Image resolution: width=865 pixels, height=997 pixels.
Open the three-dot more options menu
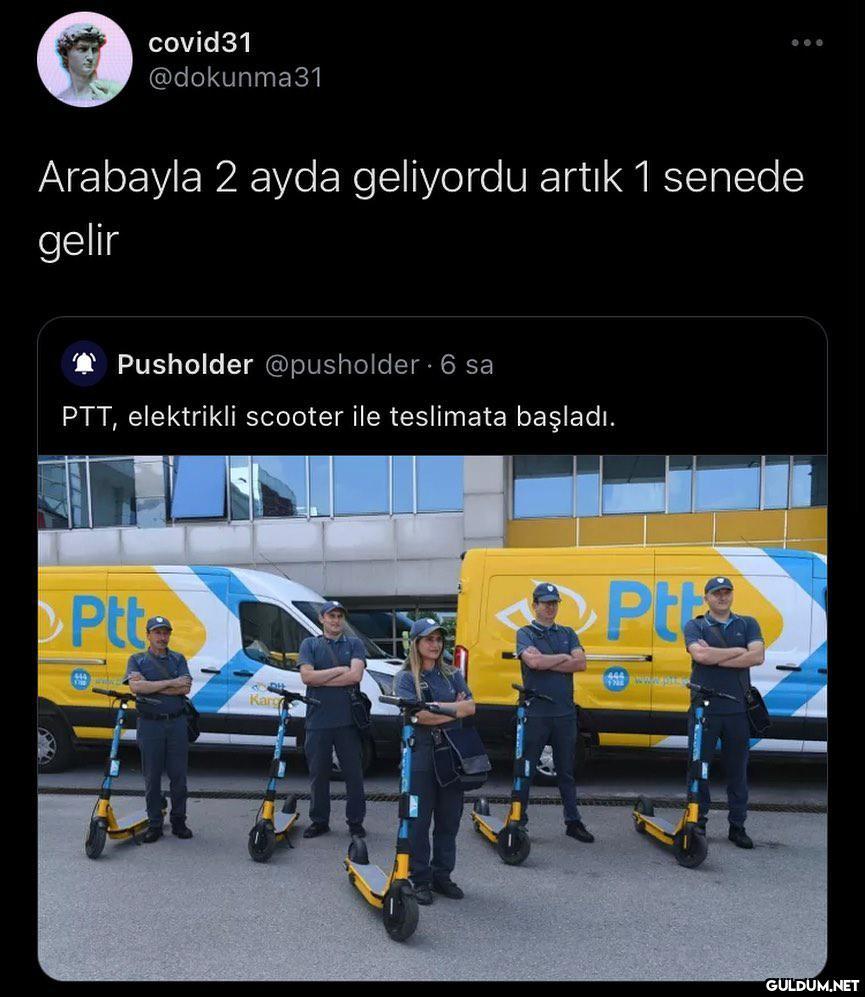coord(806,43)
